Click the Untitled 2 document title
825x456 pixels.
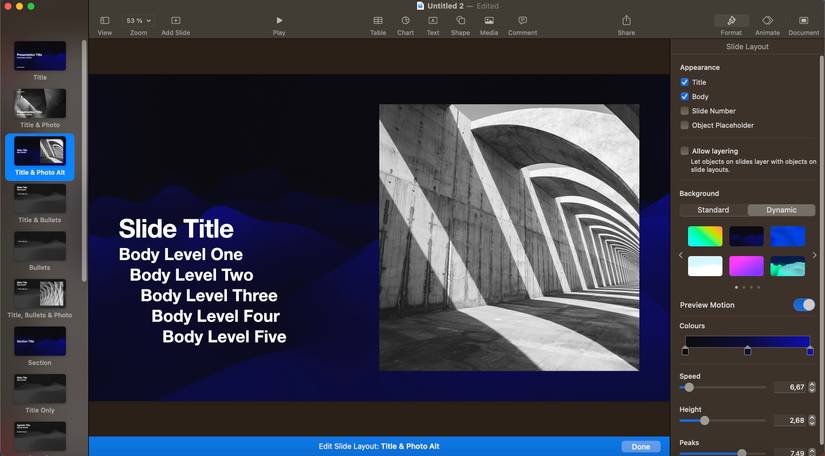pos(445,6)
